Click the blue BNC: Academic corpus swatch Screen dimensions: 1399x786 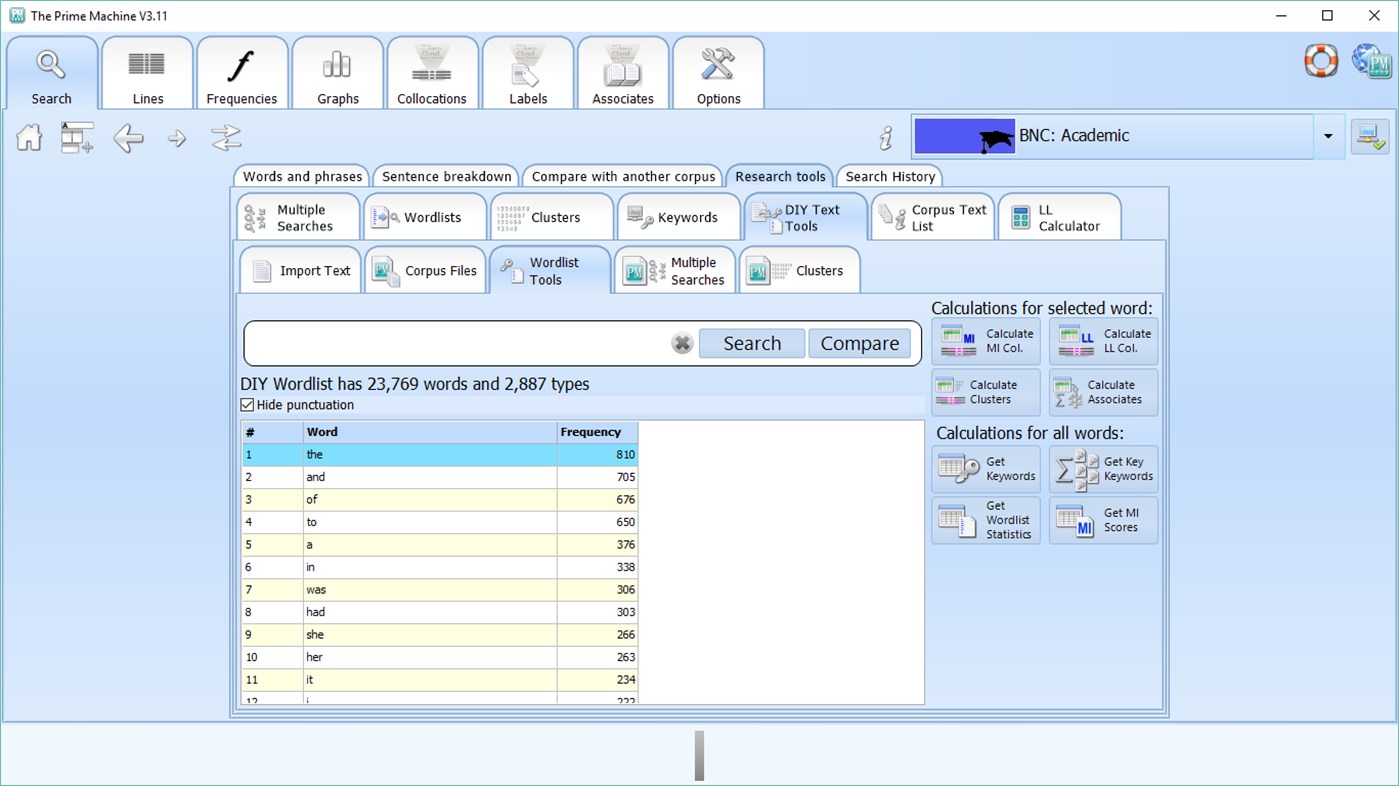(965, 136)
